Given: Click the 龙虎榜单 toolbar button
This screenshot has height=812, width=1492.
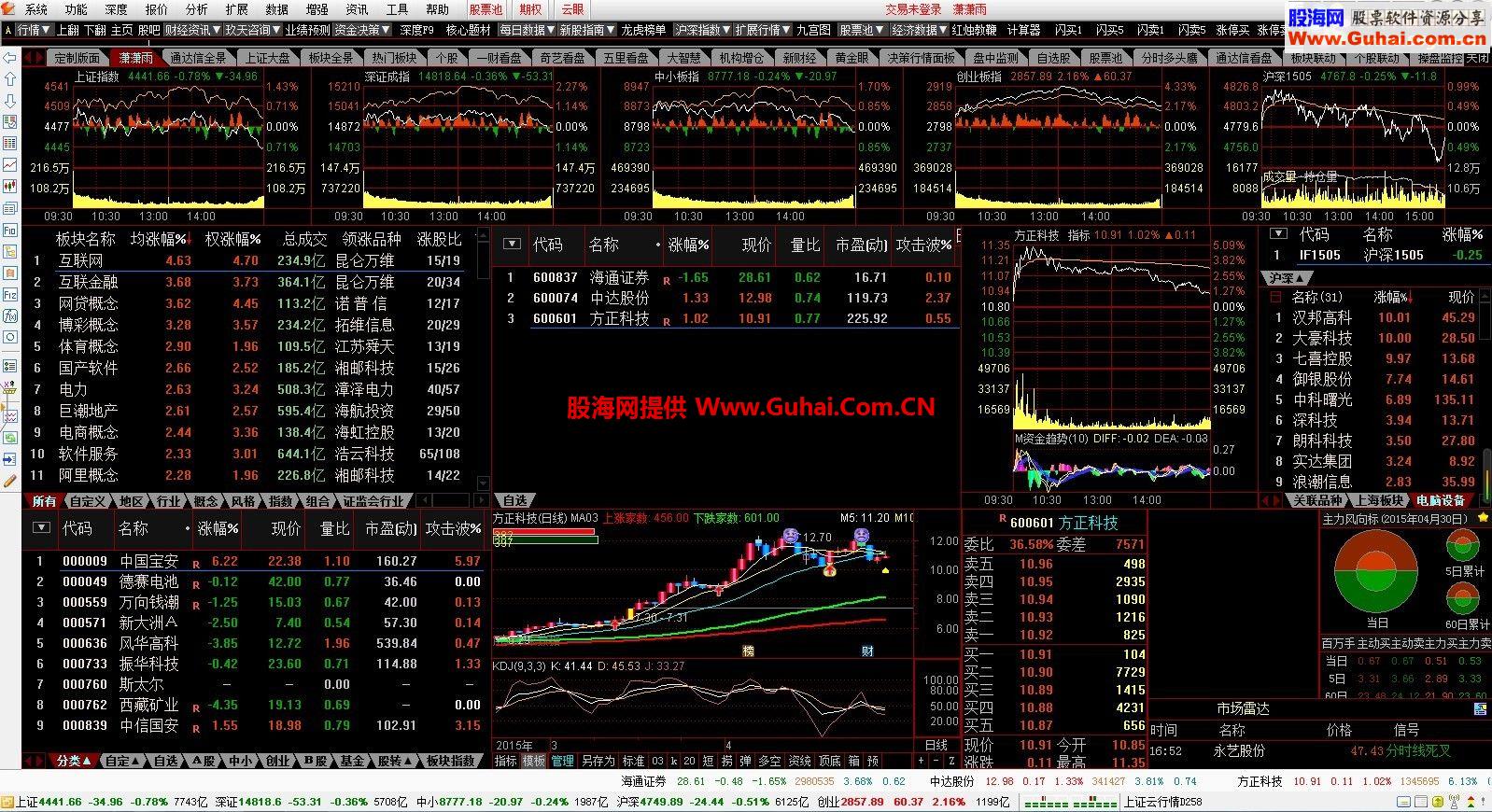Looking at the screenshot, I should tap(644, 30).
